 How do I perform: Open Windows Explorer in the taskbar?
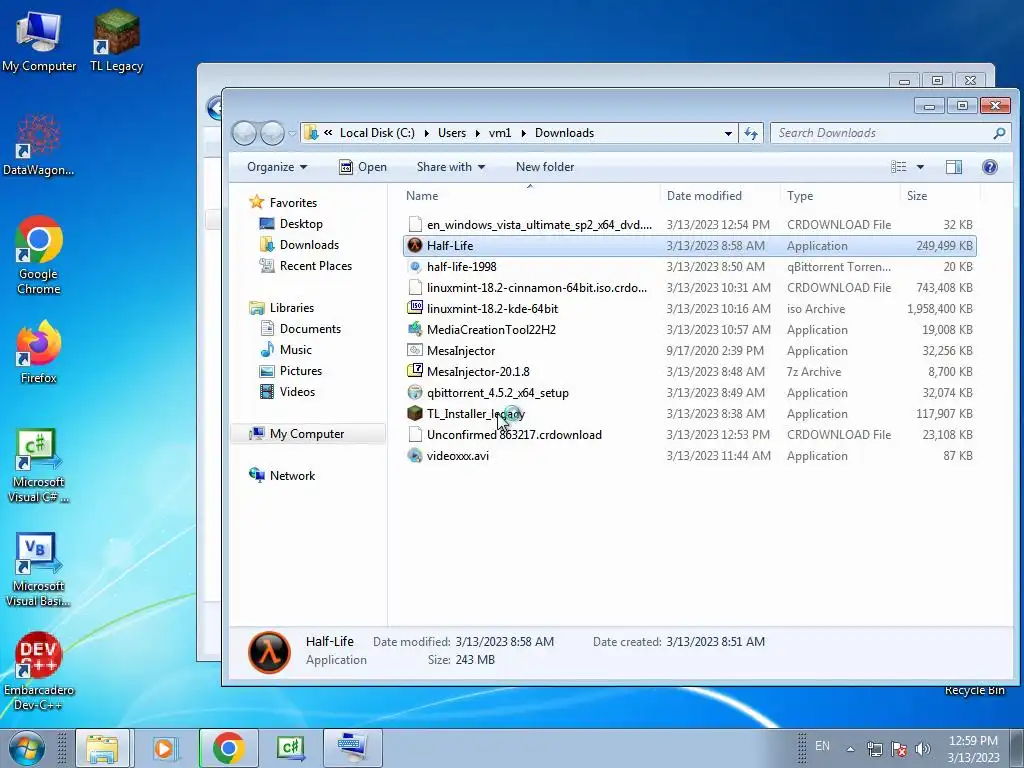(103, 748)
